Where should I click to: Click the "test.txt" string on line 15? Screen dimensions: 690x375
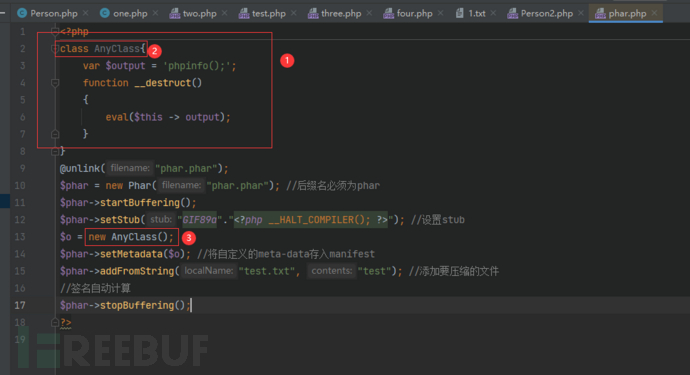pyautogui.click(x=266, y=271)
